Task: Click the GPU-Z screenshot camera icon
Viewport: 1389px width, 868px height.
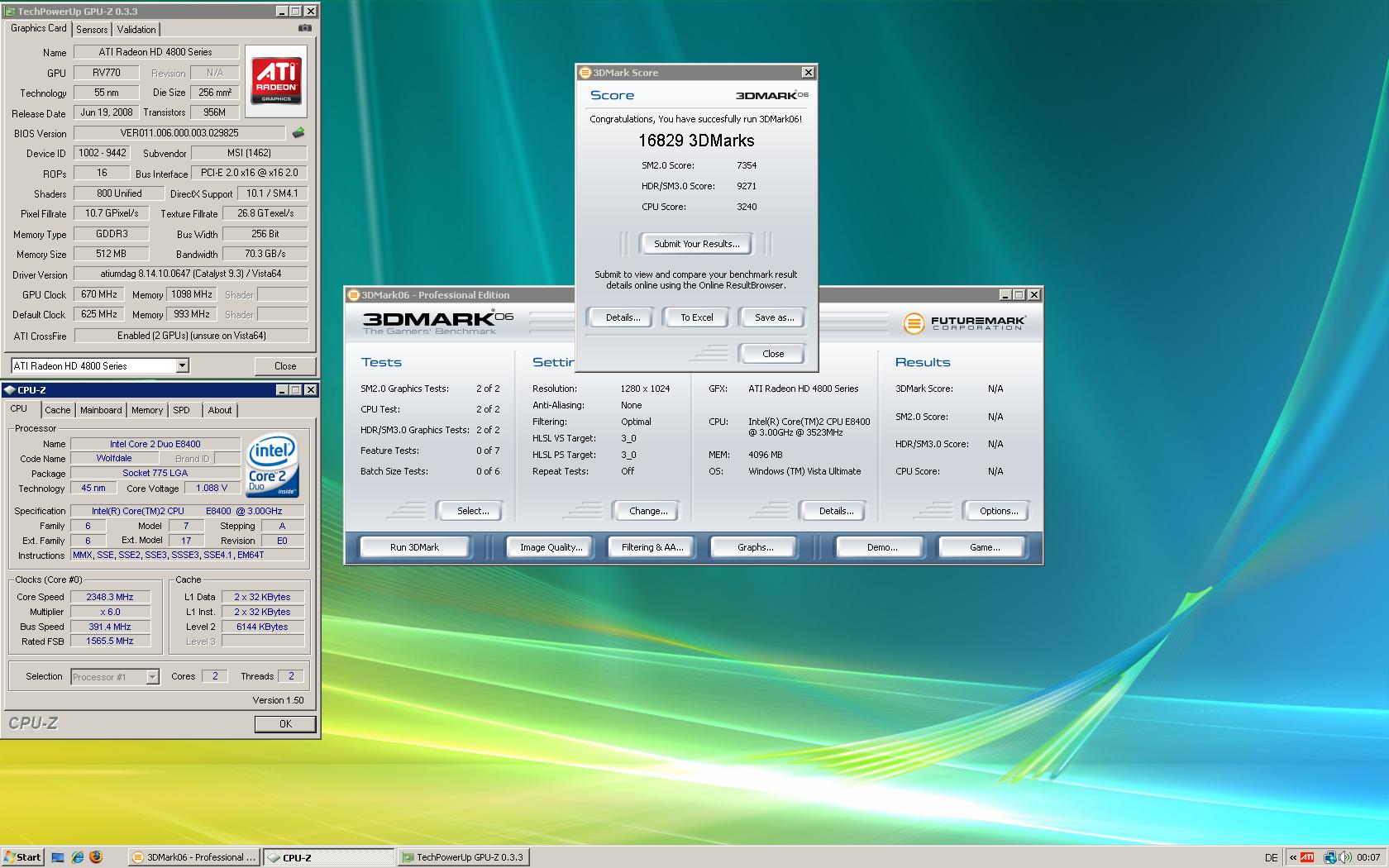Action: pyautogui.click(x=305, y=28)
